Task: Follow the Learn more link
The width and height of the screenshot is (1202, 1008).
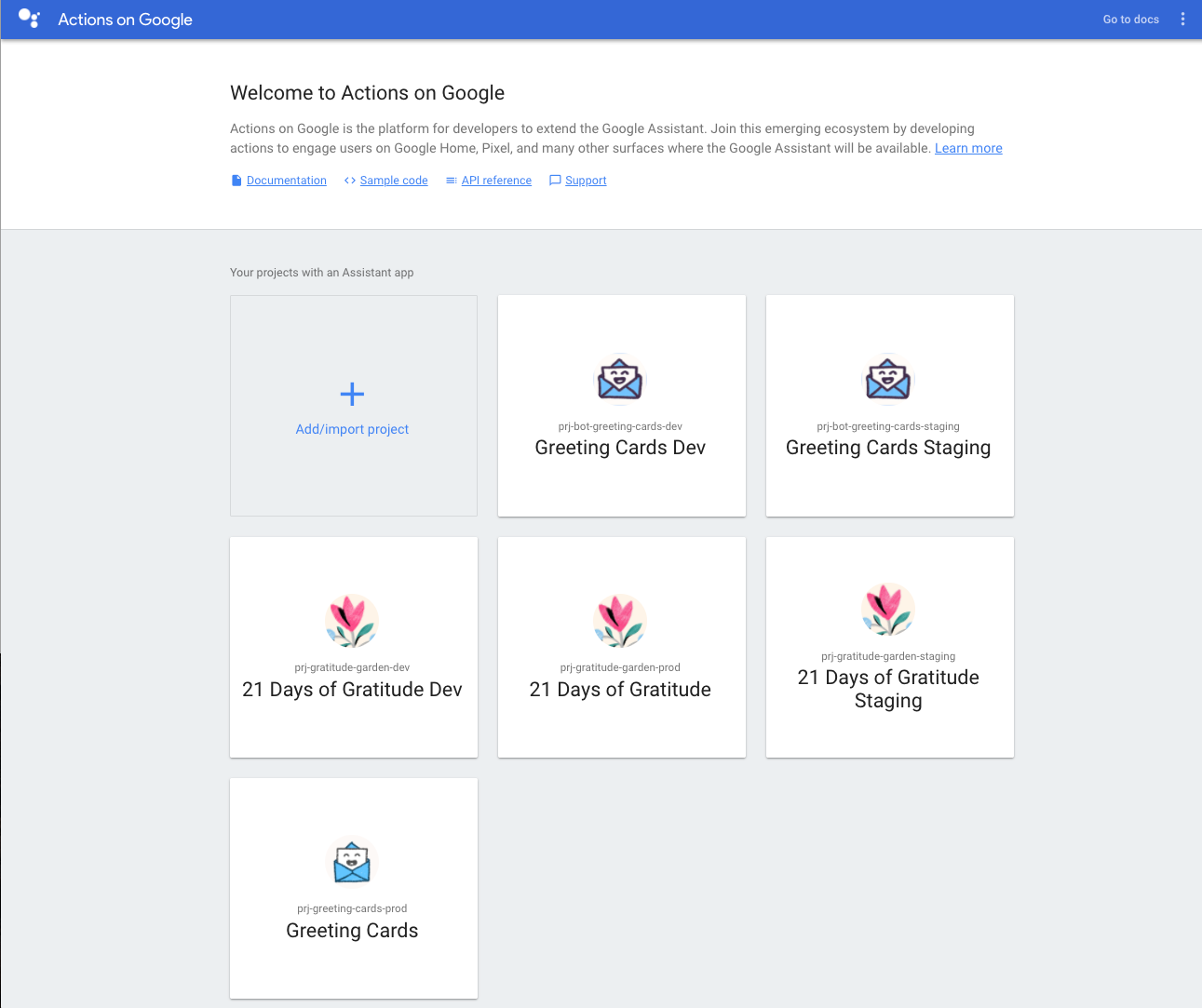Action: [968, 148]
